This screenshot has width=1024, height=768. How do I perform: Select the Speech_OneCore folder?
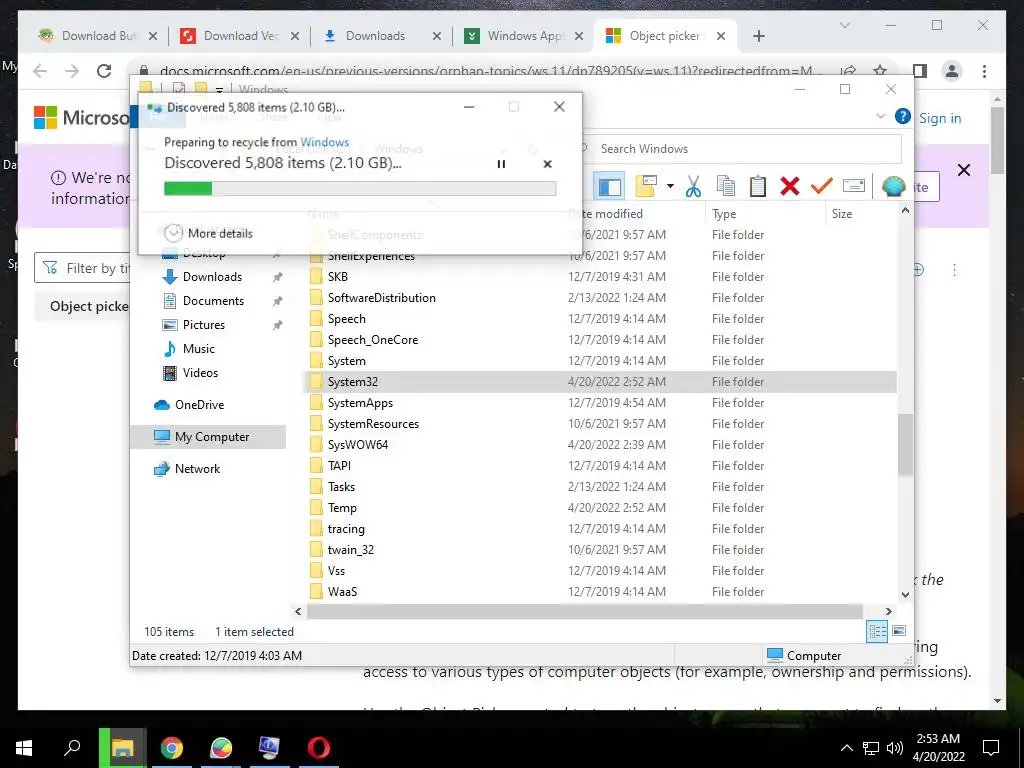point(372,340)
